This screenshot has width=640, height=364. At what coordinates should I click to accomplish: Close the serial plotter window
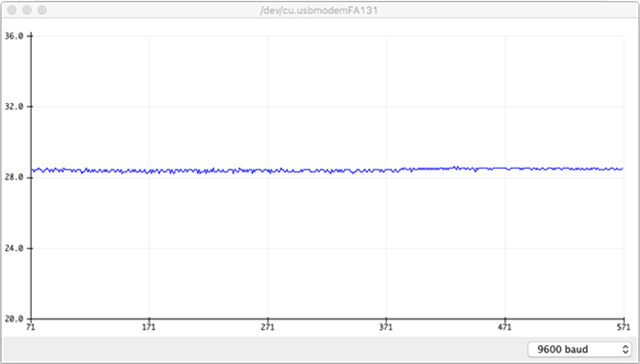[12, 10]
